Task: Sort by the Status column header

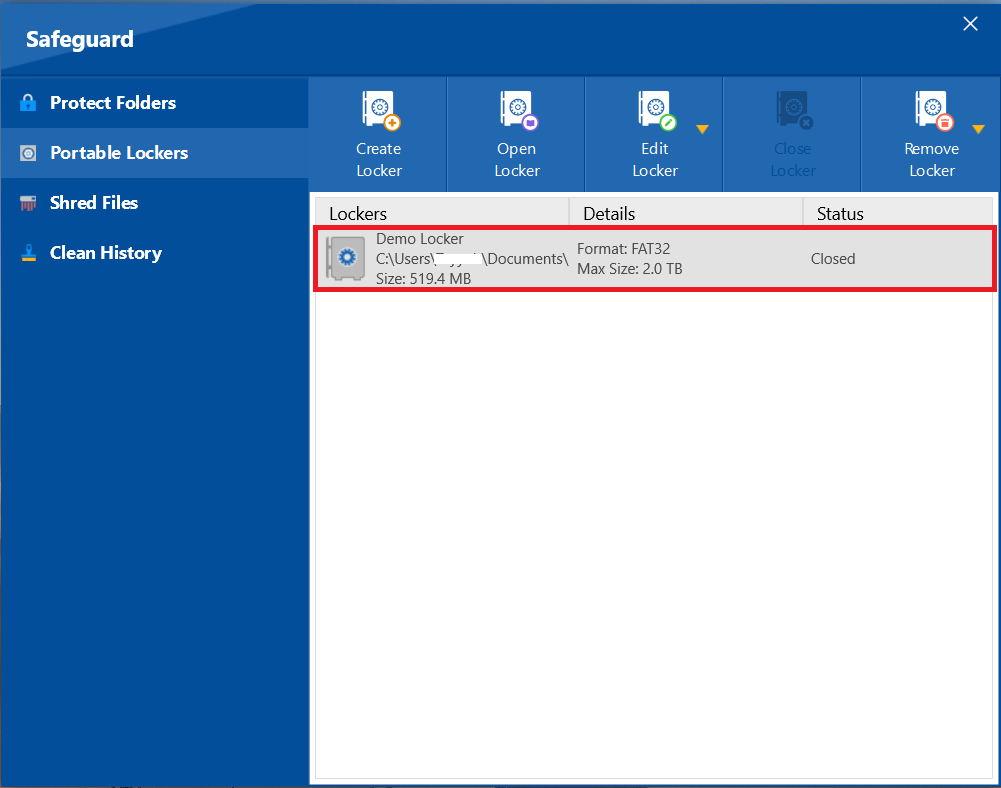Action: click(898, 213)
